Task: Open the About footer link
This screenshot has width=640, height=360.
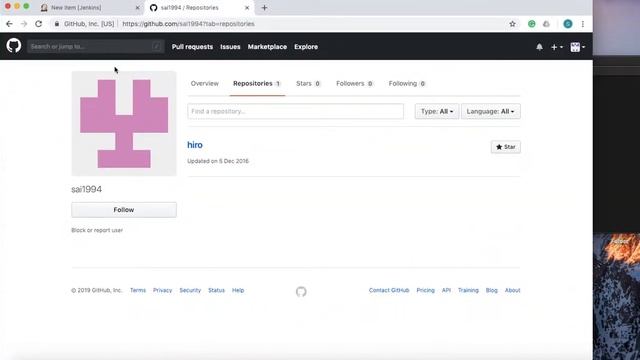Action: click(513, 290)
